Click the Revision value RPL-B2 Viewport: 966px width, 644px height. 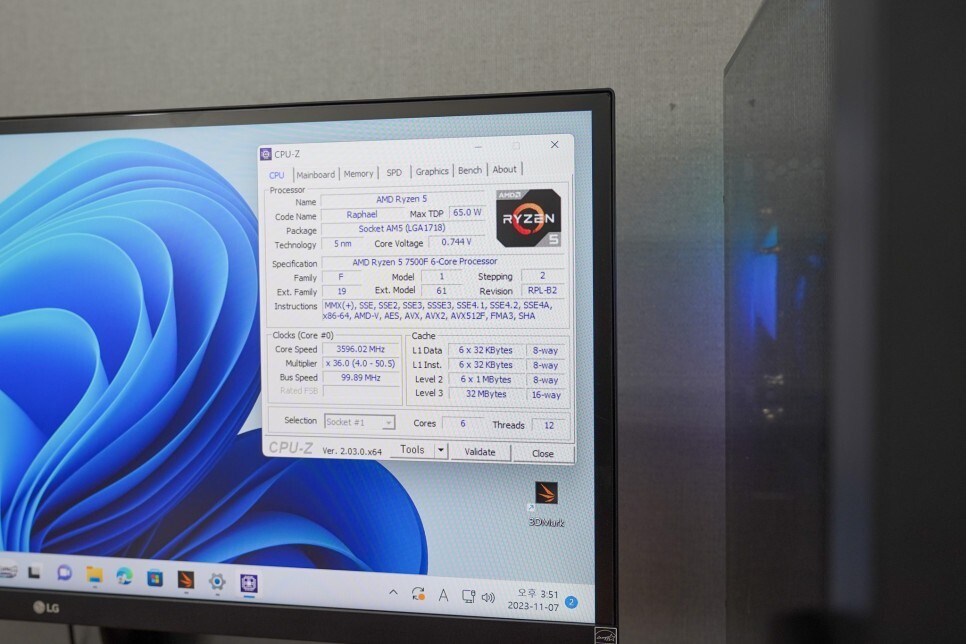point(542,290)
